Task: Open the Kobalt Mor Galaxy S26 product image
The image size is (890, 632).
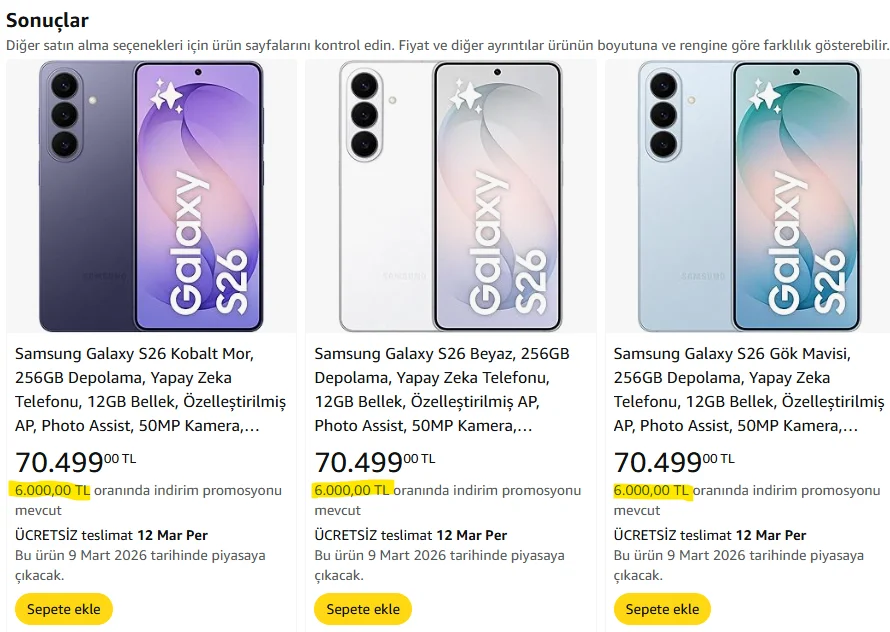Action: [151, 196]
